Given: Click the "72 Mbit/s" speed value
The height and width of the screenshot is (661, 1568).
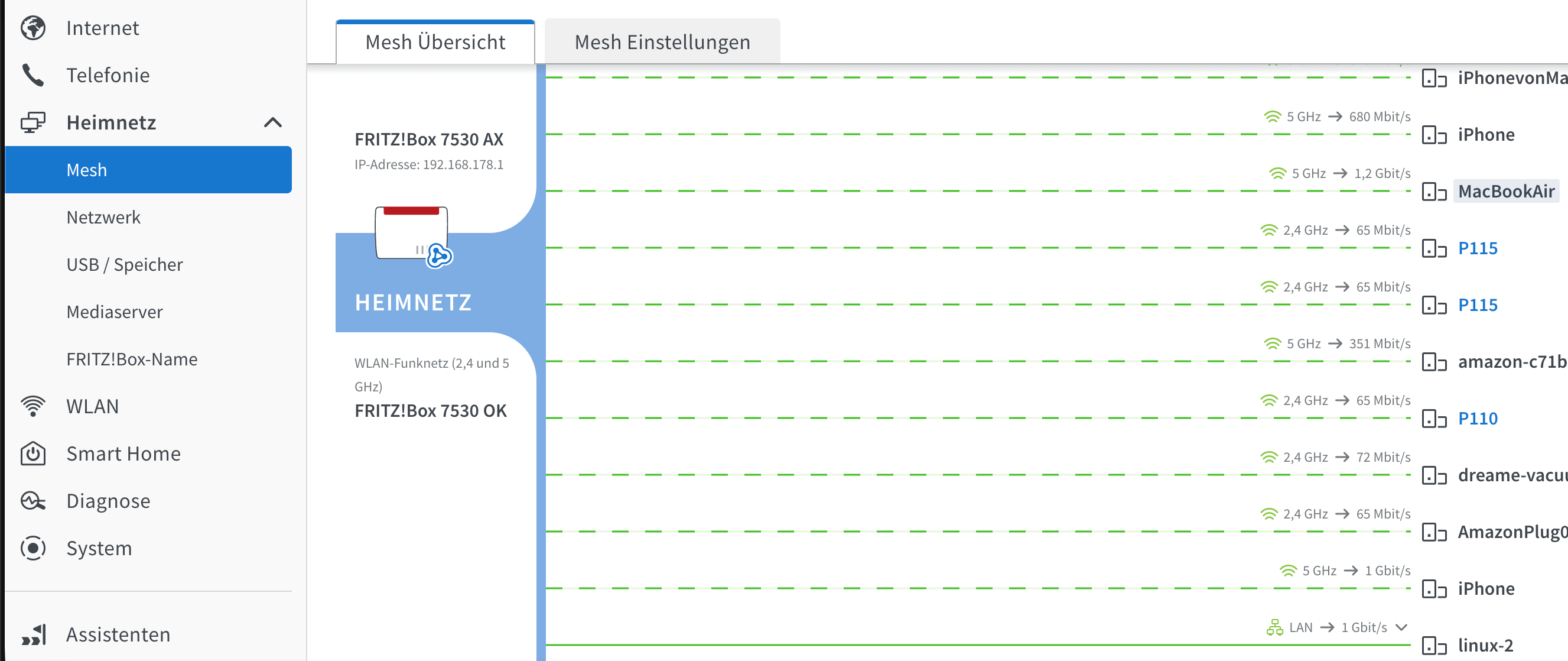Looking at the screenshot, I should [x=1384, y=458].
